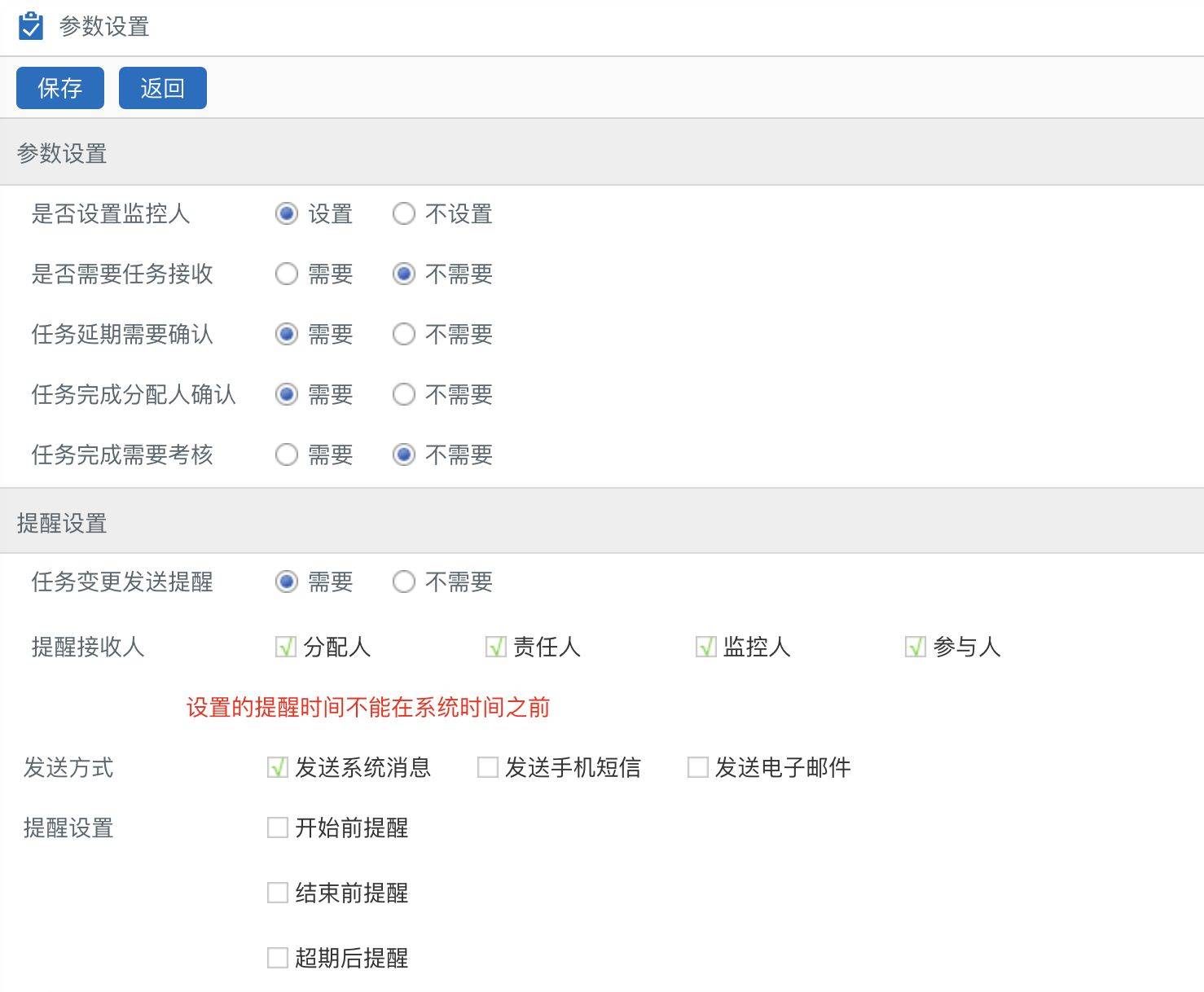Select 设置 for 是否设置监控人
1204x992 pixels.
click(287, 214)
